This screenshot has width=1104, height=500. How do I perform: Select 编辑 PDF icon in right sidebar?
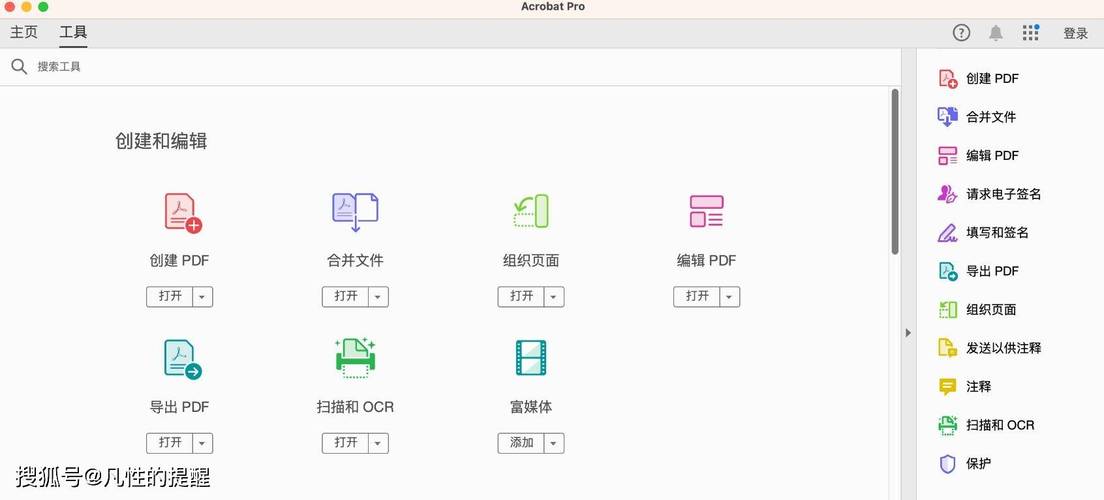[948, 156]
